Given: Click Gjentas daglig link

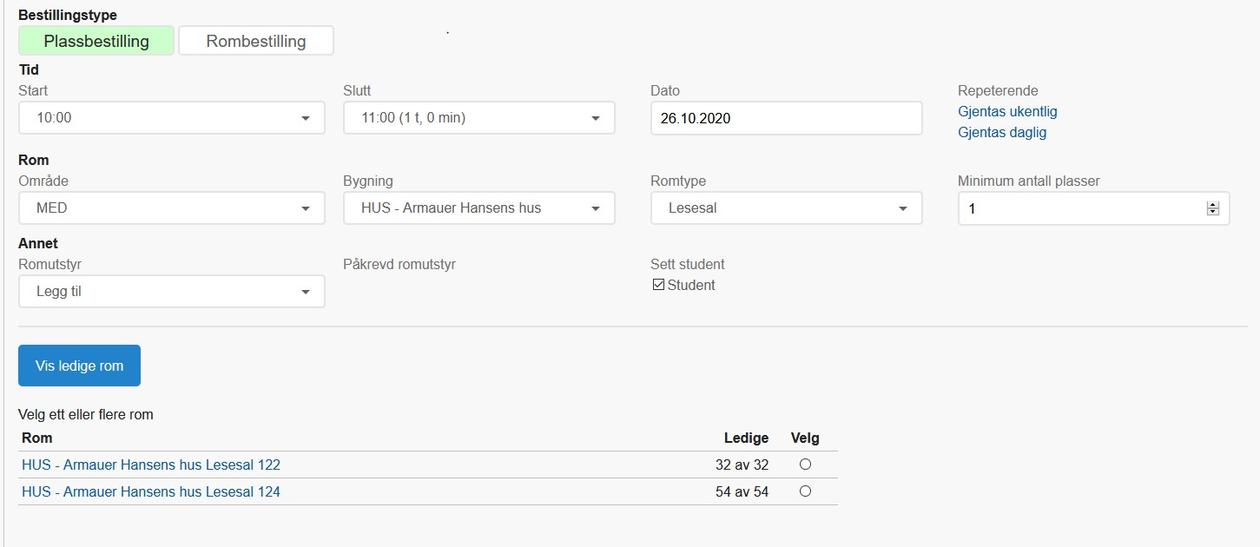Looking at the screenshot, I should click(x=1002, y=132).
